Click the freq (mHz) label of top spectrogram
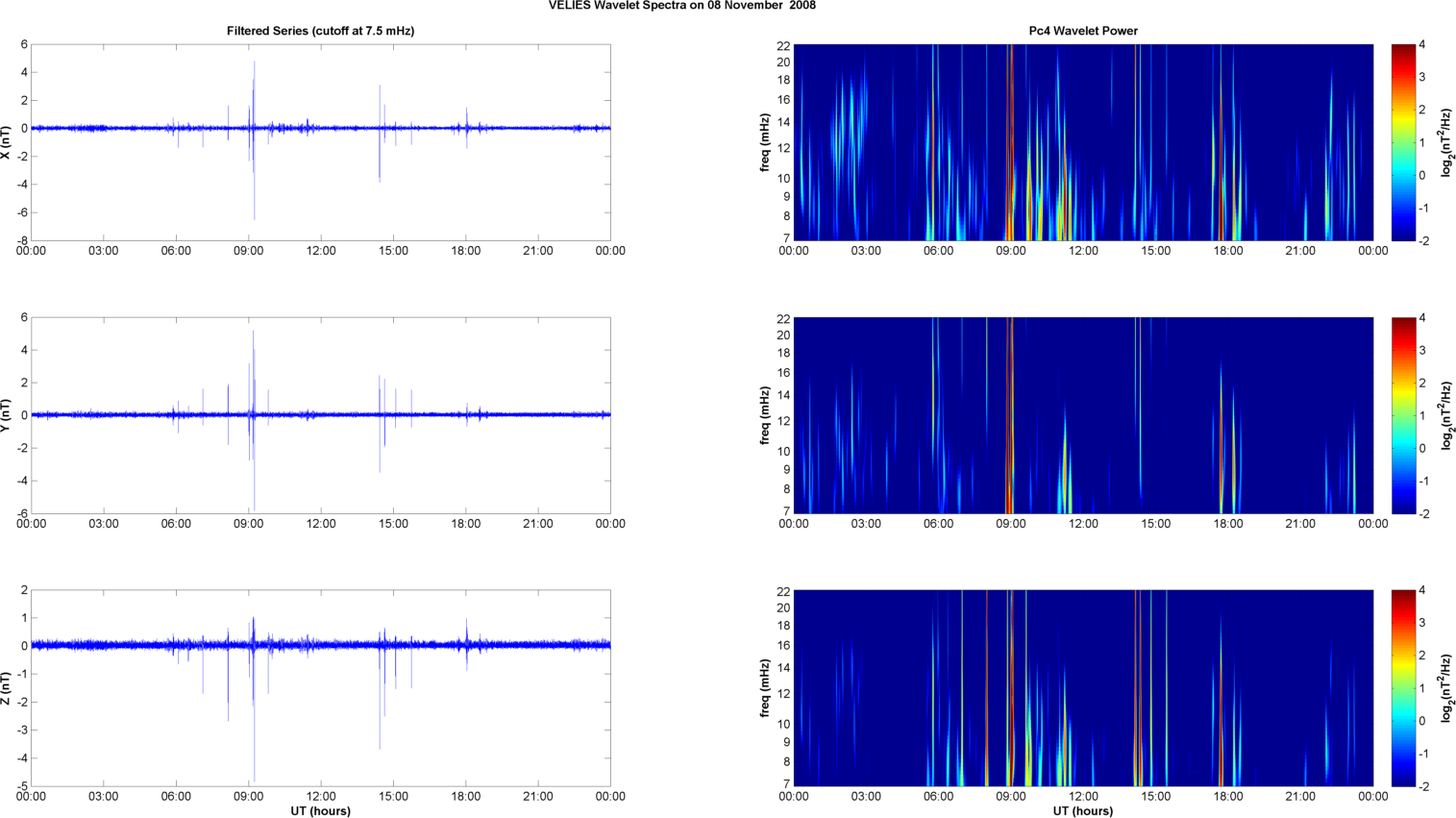 pos(764,142)
